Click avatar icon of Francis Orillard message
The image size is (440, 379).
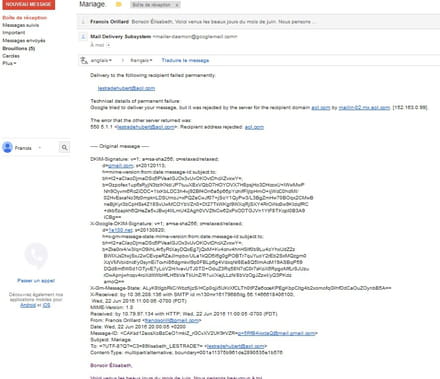83,22
